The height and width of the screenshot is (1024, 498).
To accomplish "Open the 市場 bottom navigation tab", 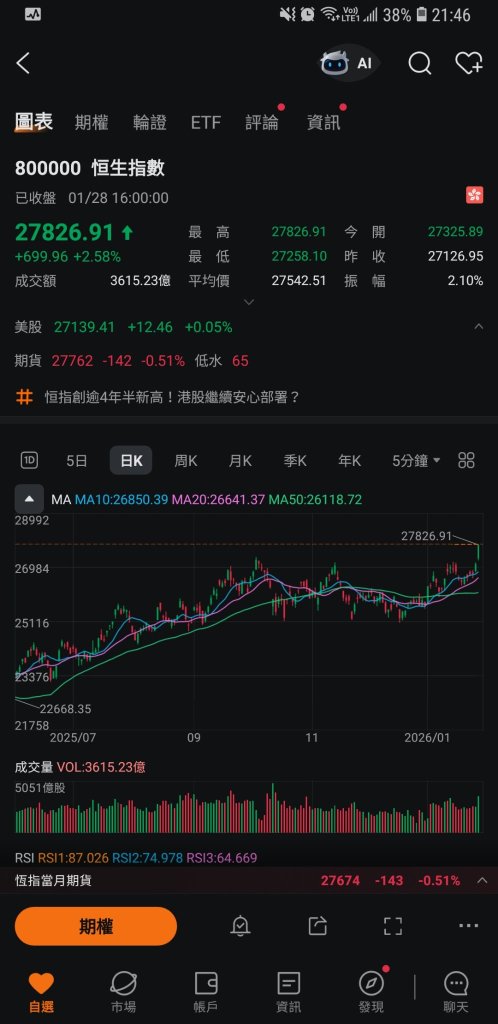I will coord(123,993).
